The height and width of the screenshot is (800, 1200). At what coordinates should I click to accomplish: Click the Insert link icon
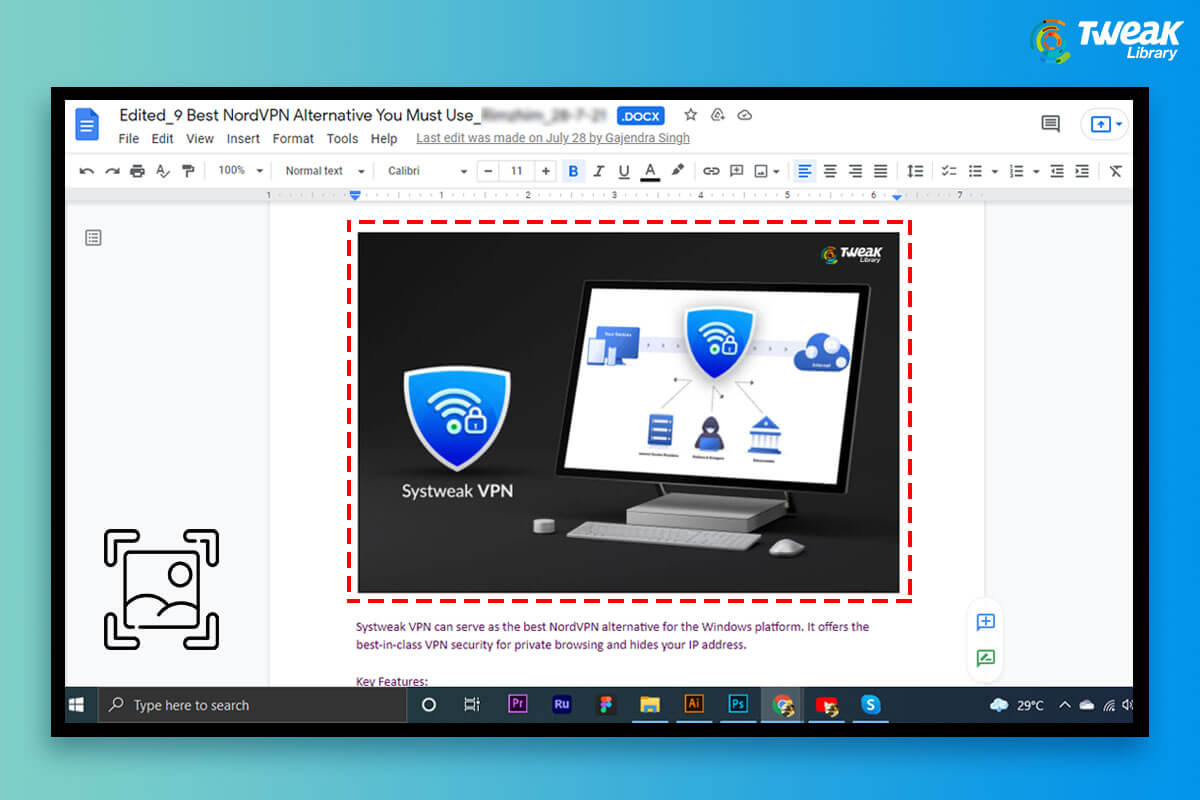pyautogui.click(x=711, y=171)
